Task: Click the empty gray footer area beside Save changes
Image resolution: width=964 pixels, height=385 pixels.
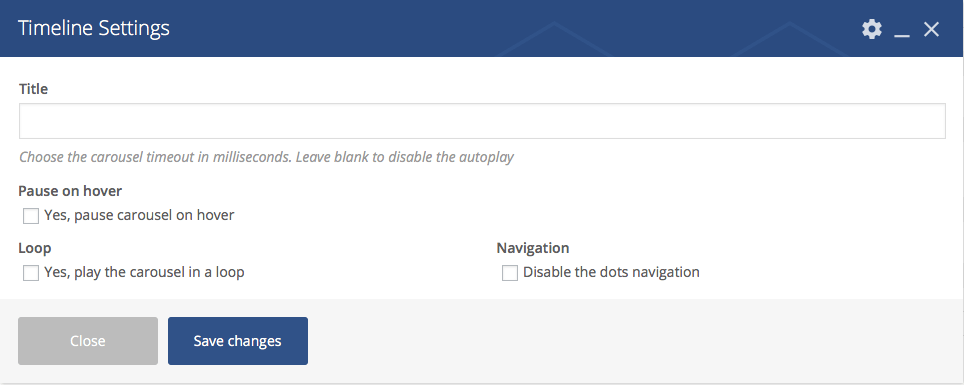Action: point(633,341)
